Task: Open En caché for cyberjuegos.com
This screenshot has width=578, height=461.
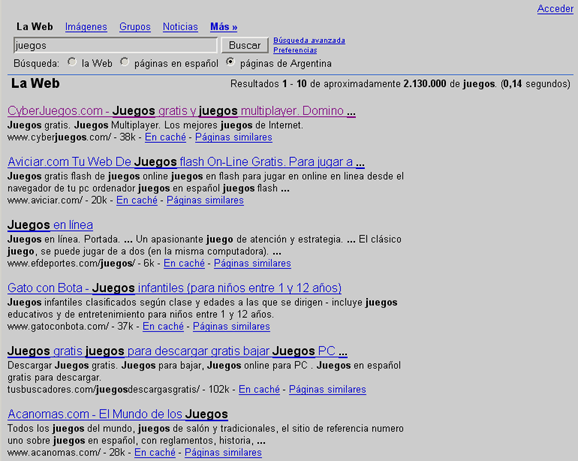Action: pyautogui.click(x=165, y=137)
